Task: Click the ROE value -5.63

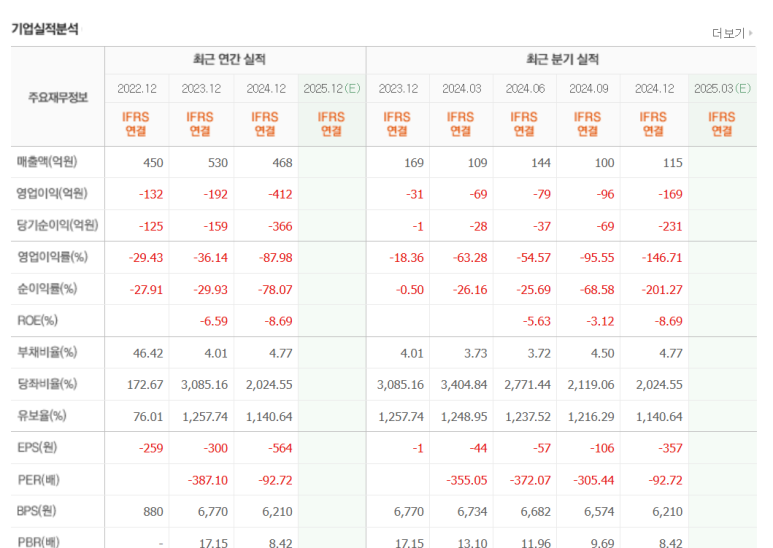Action: point(536,321)
